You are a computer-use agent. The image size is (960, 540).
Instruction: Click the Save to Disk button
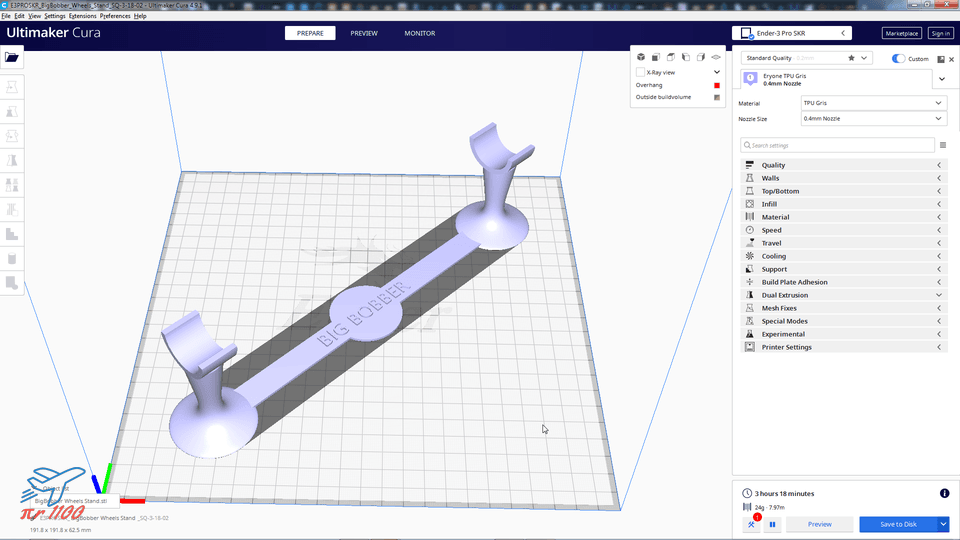pyautogui.click(x=898, y=524)
